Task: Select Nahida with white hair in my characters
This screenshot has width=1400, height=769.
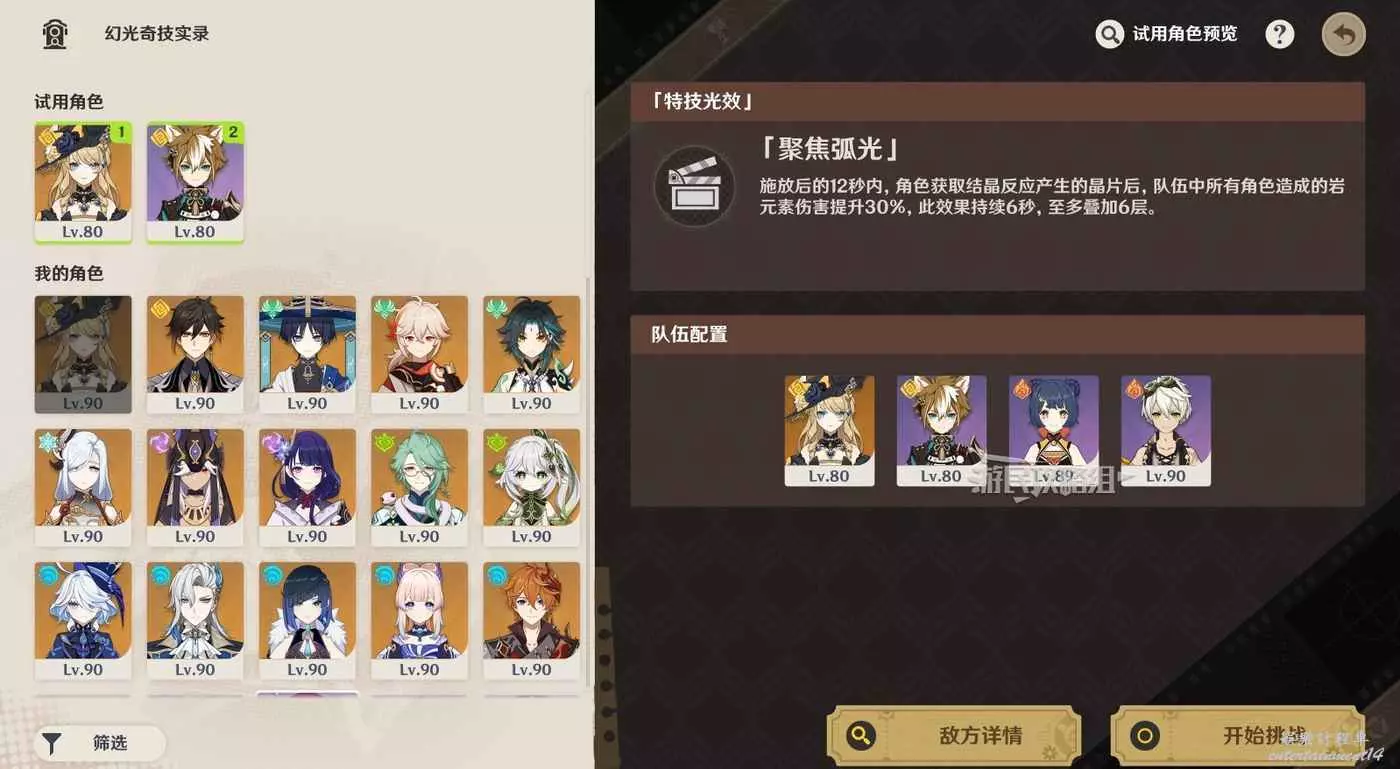Action: point(531,487)
